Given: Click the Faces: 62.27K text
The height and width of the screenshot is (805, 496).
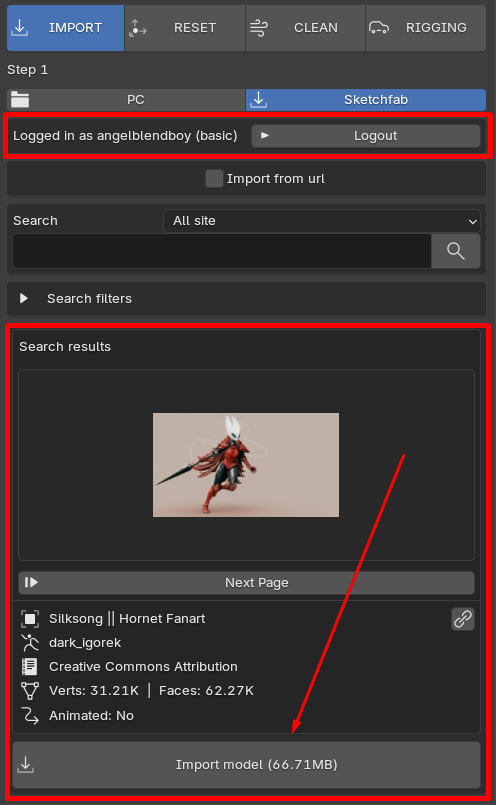Looking at the screenshot, I should (206, 691).
